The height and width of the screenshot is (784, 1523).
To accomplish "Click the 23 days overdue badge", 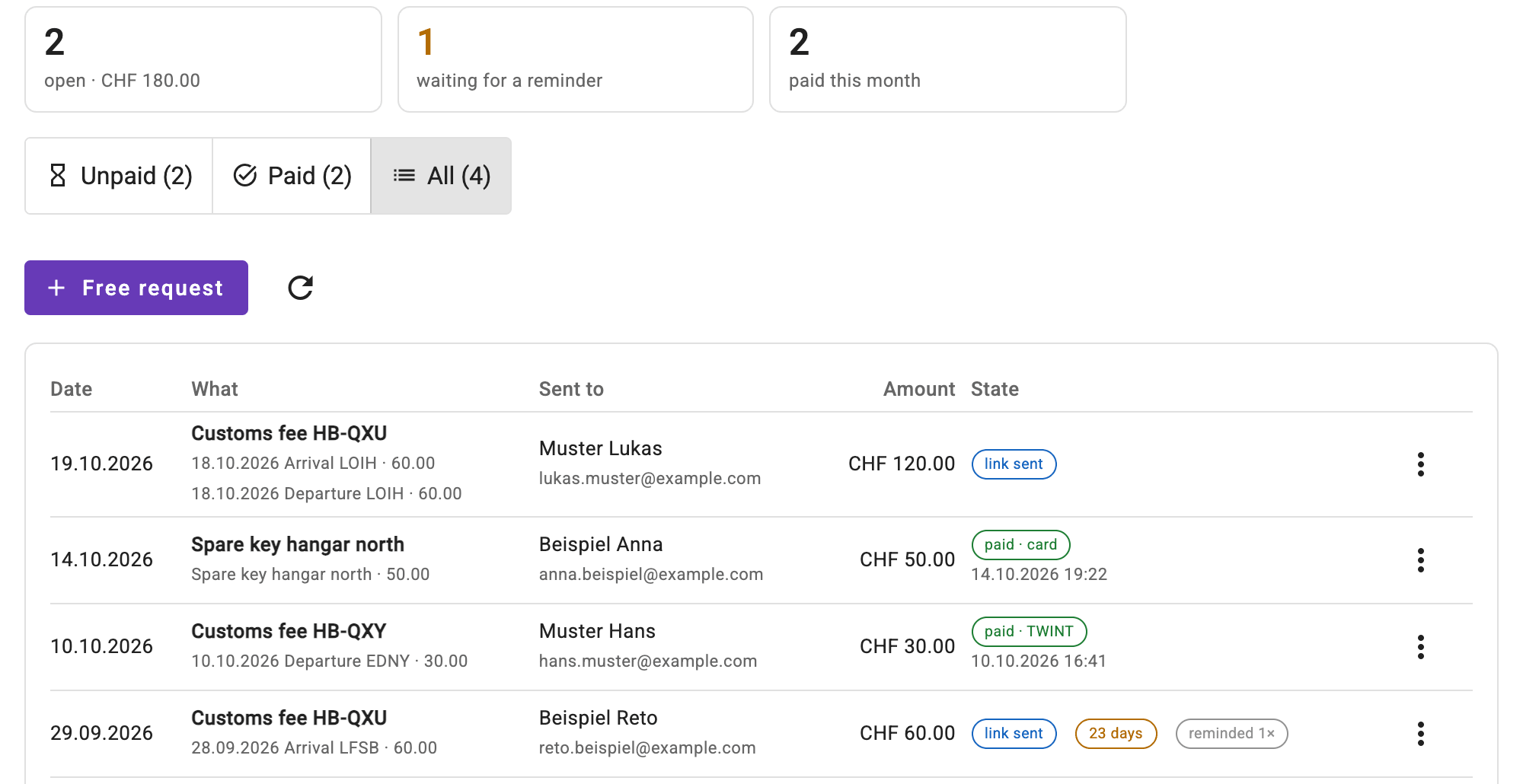I will tap(1116, 734).
